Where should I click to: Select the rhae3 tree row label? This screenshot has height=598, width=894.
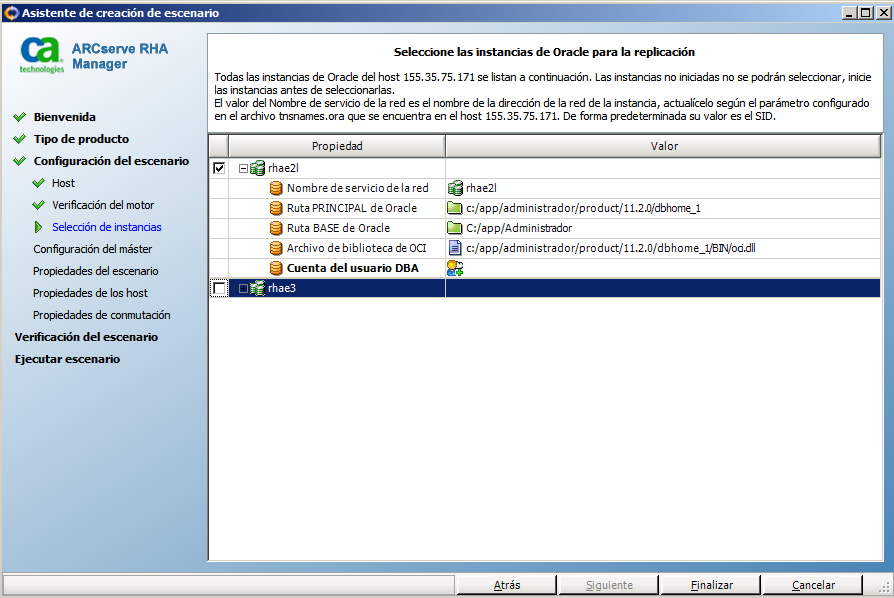pos(282,288)
